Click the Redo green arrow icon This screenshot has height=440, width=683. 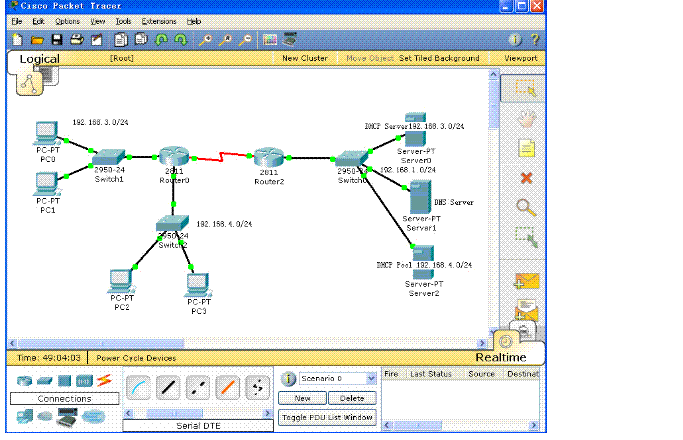(180, 40)
